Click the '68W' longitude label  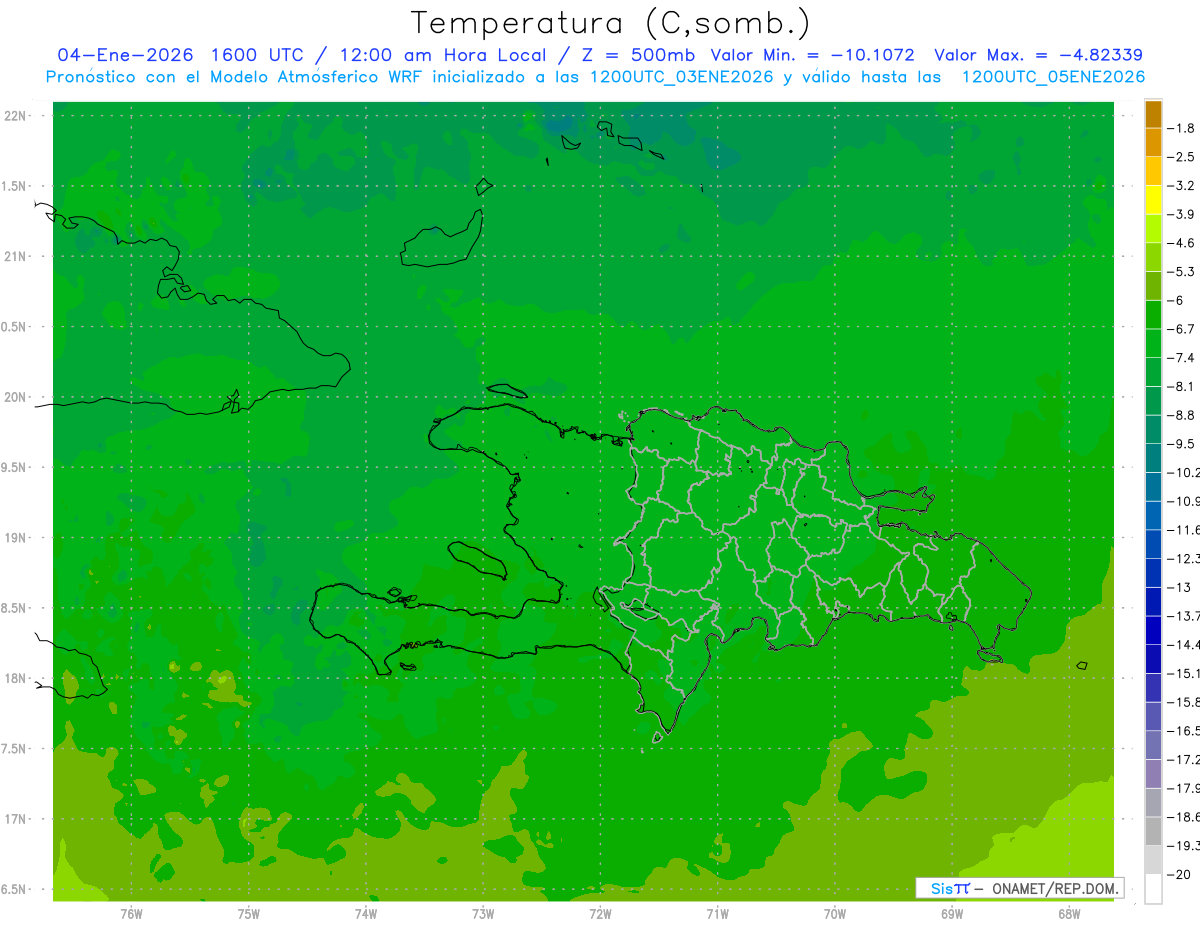tap(1068, 914)
